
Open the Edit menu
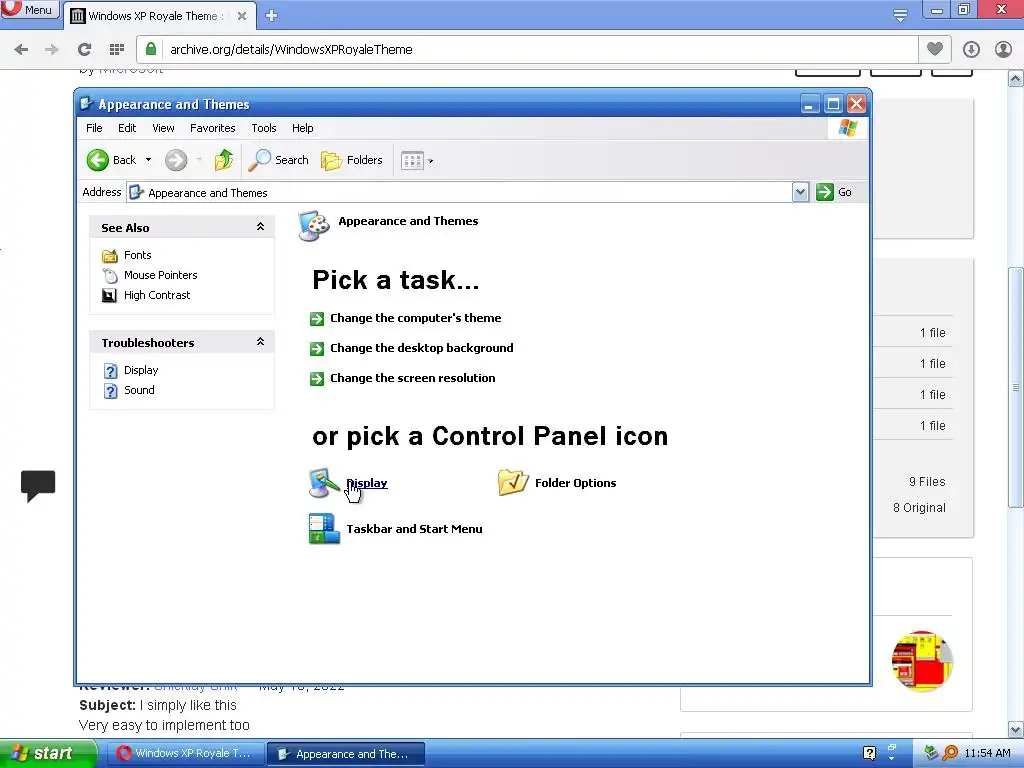[127, 128]
